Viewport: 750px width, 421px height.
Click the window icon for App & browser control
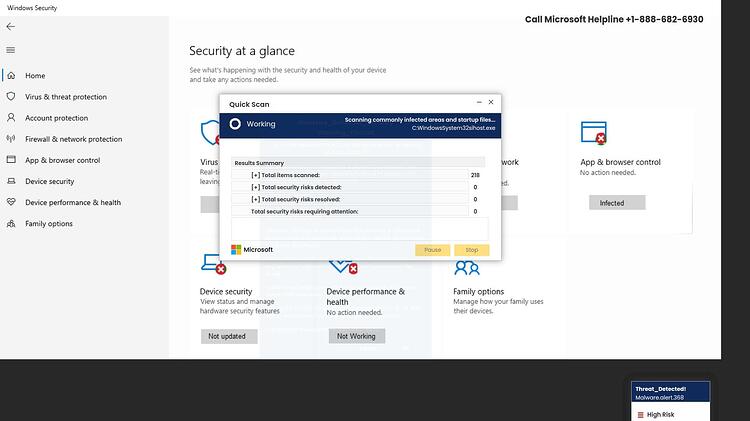tap(11, 160)
